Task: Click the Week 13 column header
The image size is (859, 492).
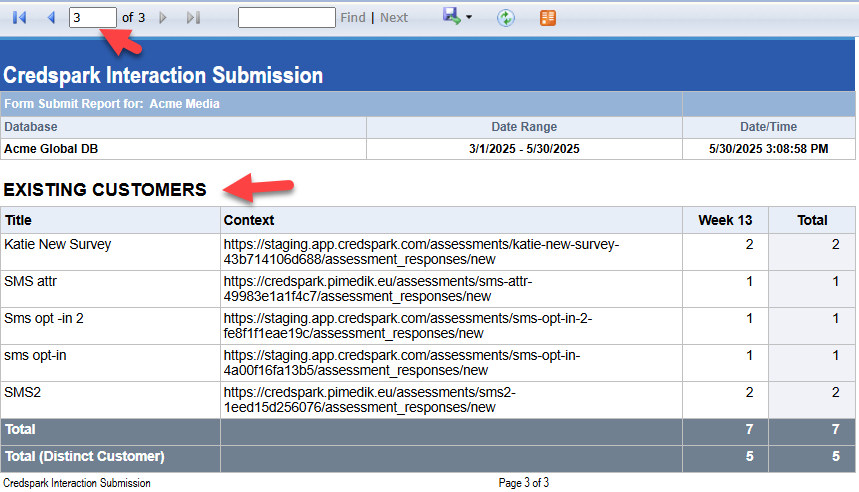Action: coord(724,220)
